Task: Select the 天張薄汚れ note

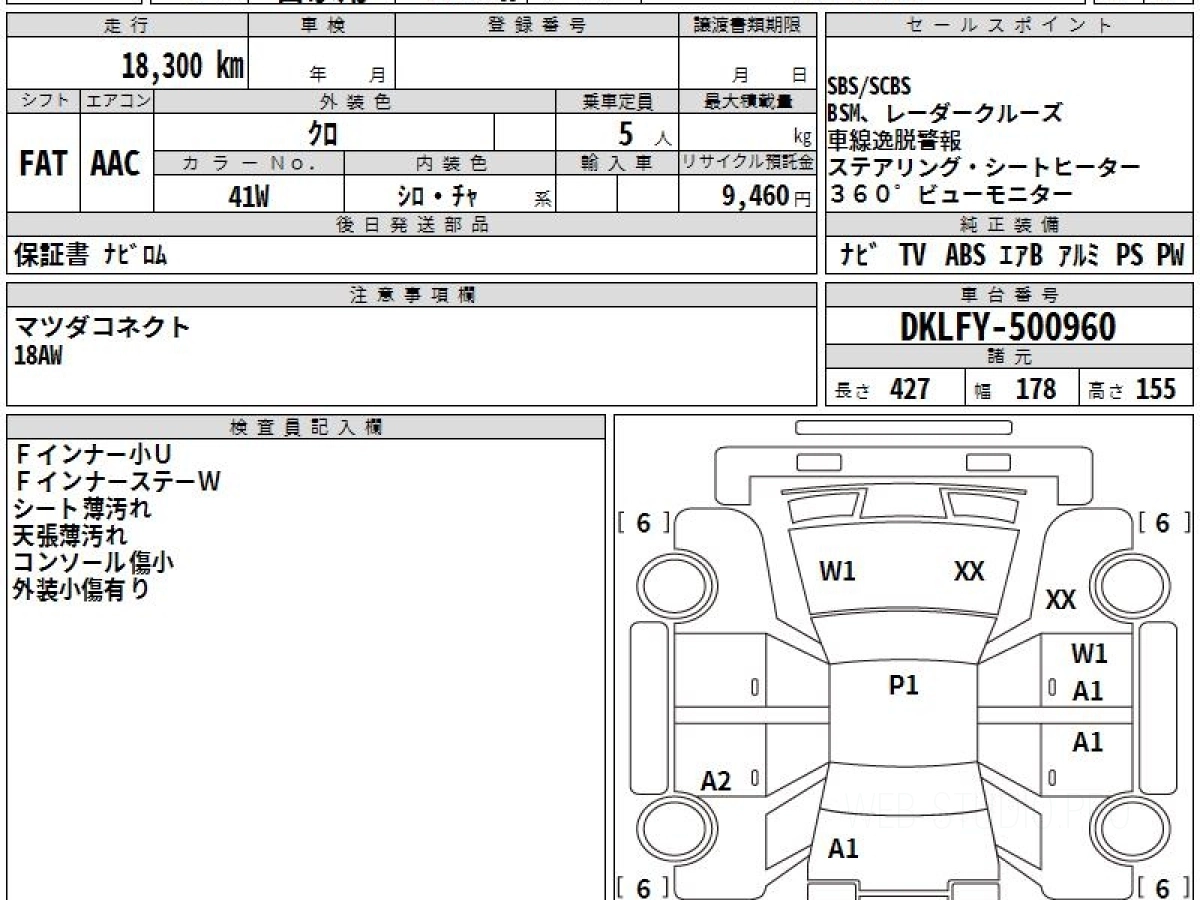Action: (70, 536)
